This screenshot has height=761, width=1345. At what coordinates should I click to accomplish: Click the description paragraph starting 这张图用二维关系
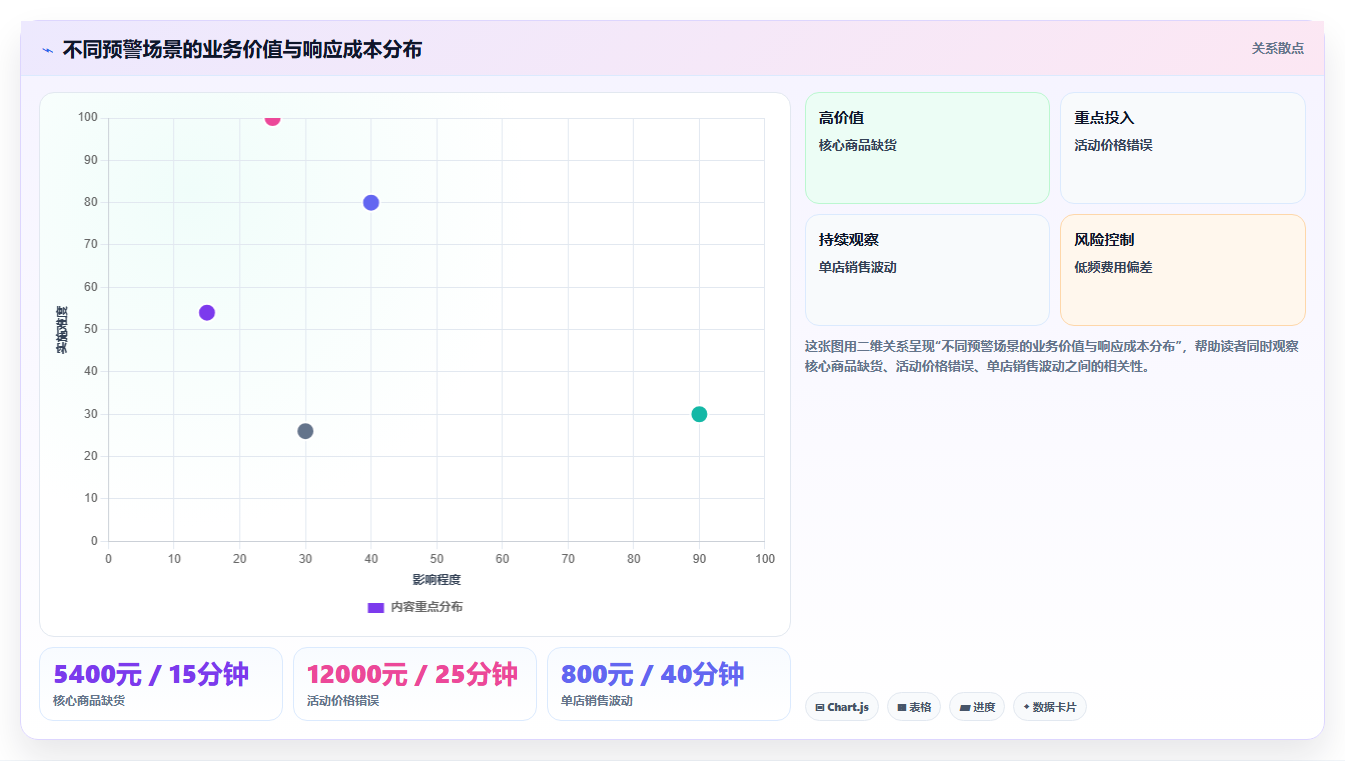click(1052, 356)
